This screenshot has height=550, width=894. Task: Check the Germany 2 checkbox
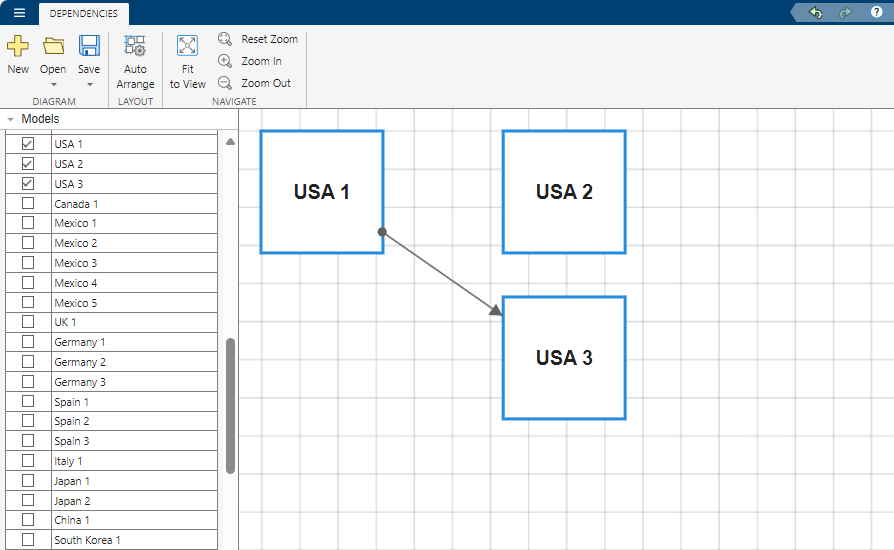coord(28,362)
